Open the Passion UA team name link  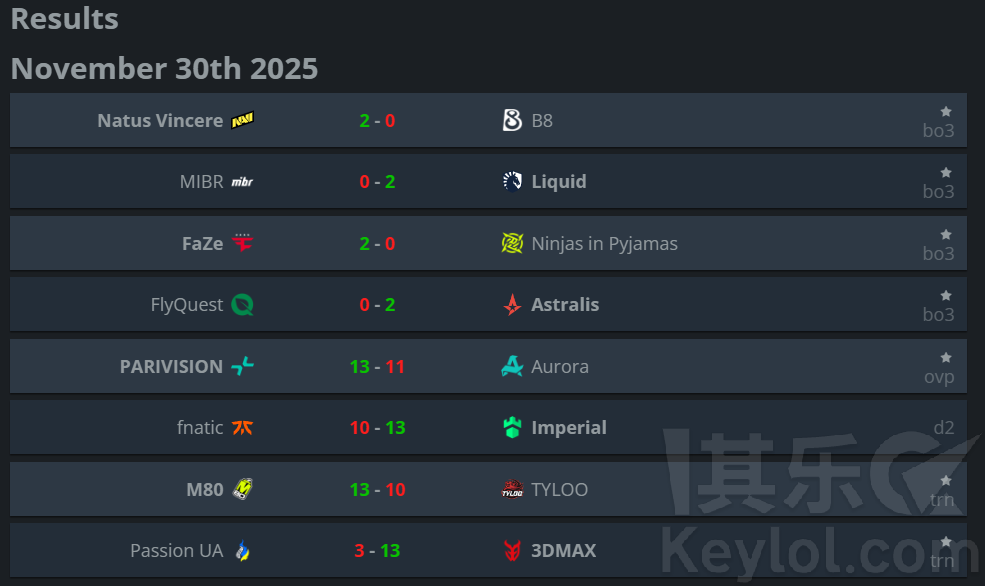click(x=176, y=551)
